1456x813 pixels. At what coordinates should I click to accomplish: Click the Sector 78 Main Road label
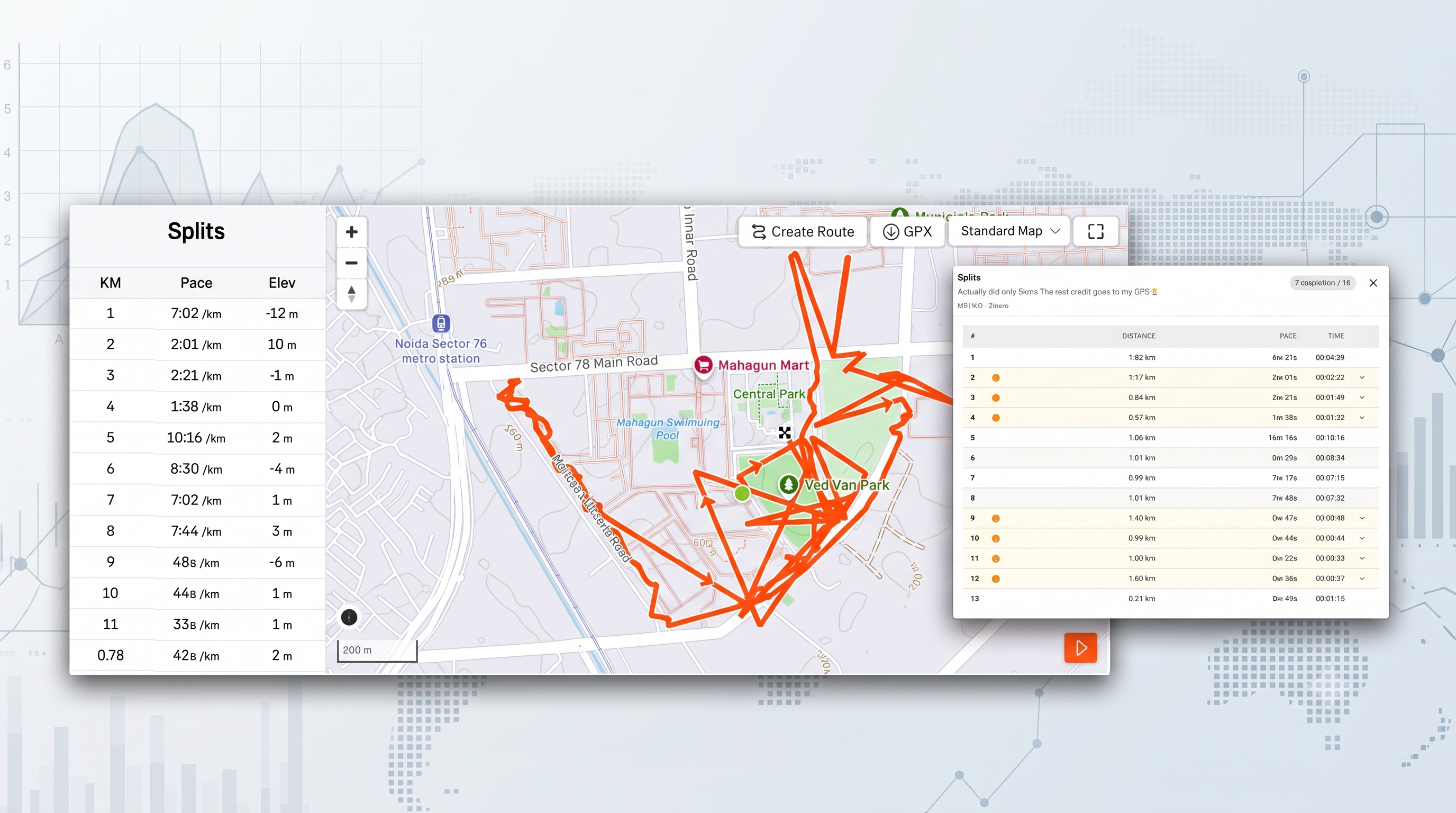[x=594, y=364]
